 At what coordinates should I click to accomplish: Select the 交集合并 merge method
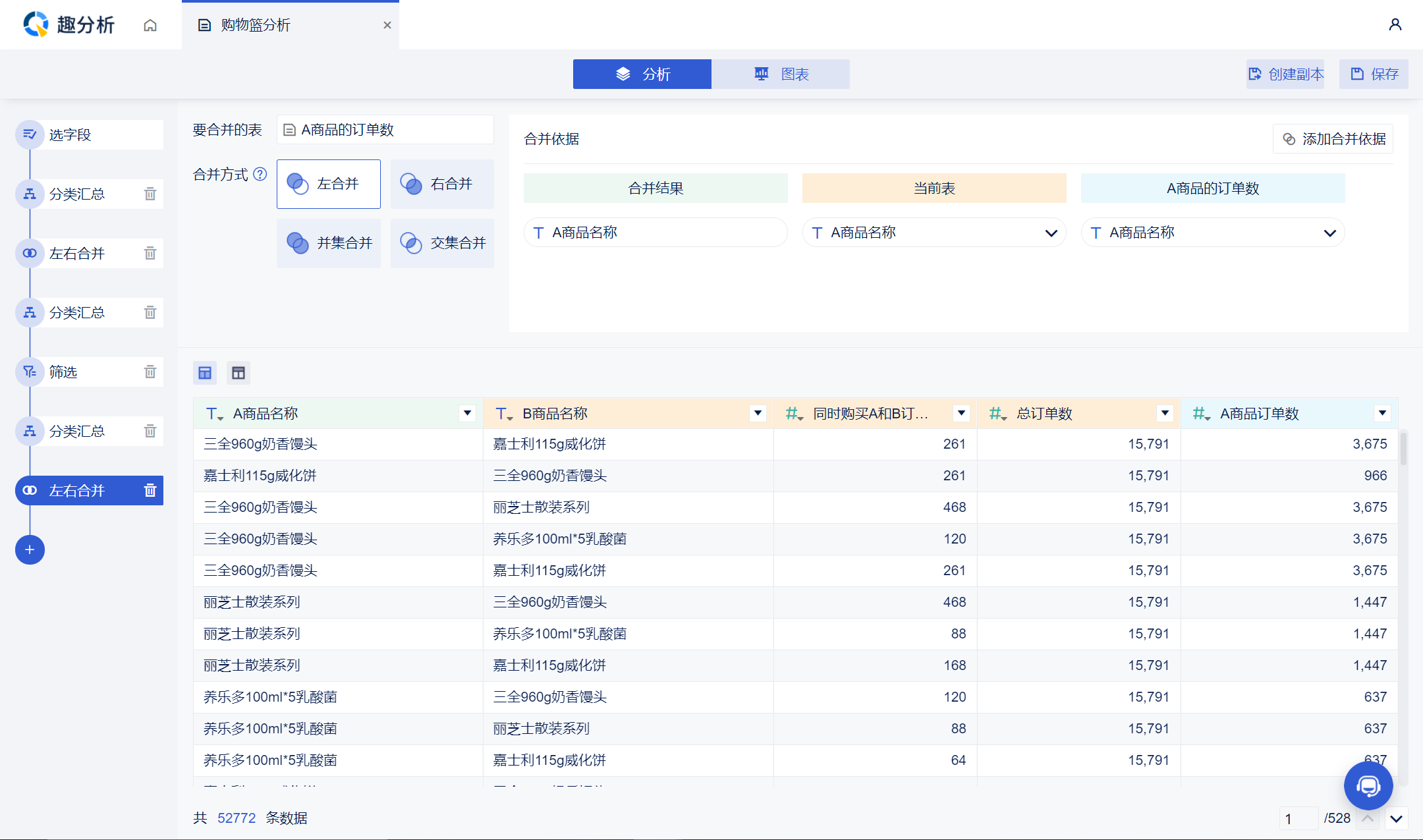442,243
